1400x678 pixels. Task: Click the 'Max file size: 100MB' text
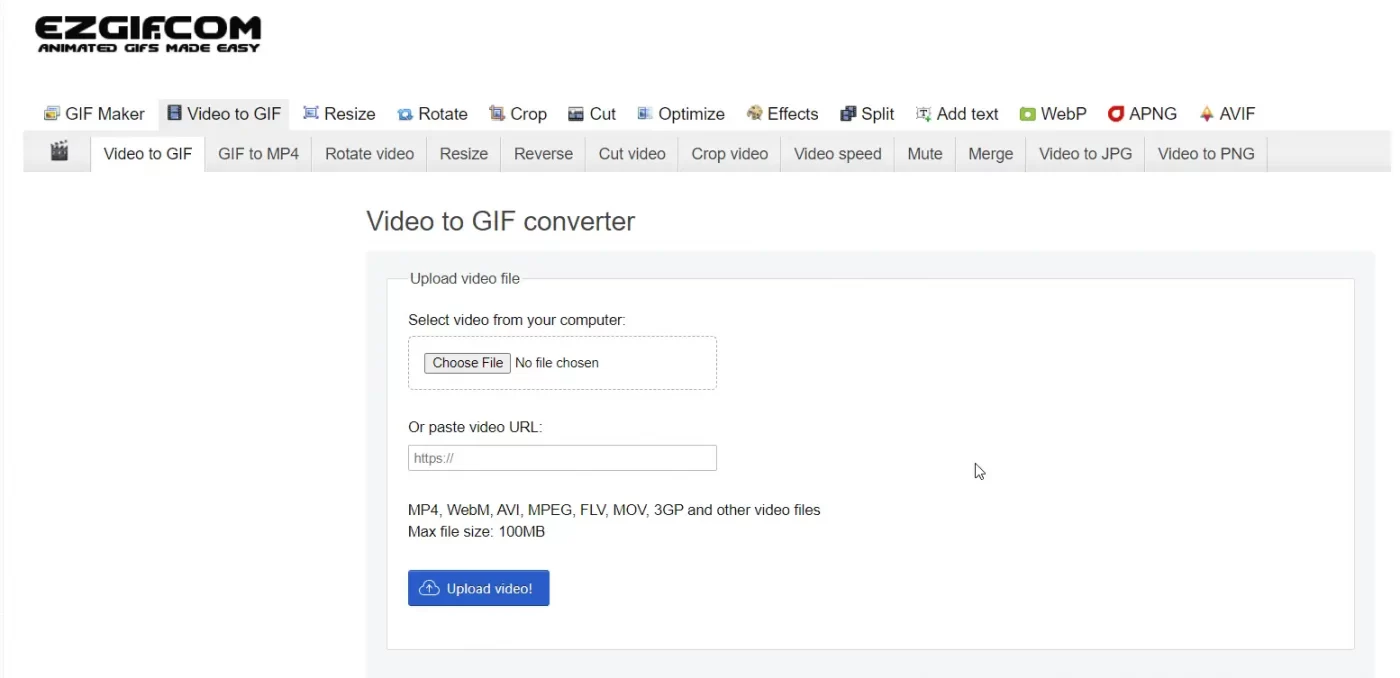click(476, 532)
